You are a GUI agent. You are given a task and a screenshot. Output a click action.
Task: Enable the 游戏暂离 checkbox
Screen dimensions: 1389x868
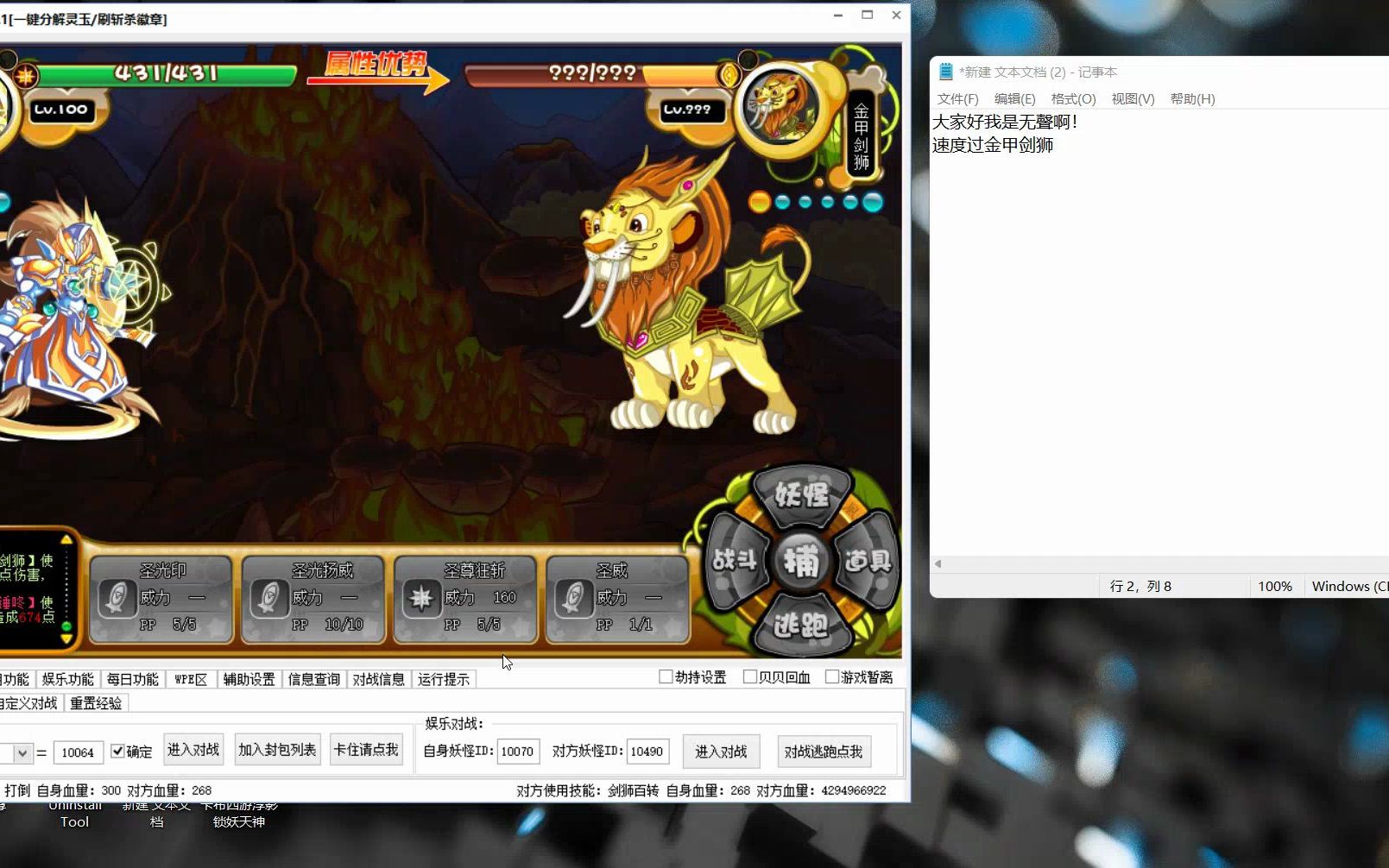(832, 677)
